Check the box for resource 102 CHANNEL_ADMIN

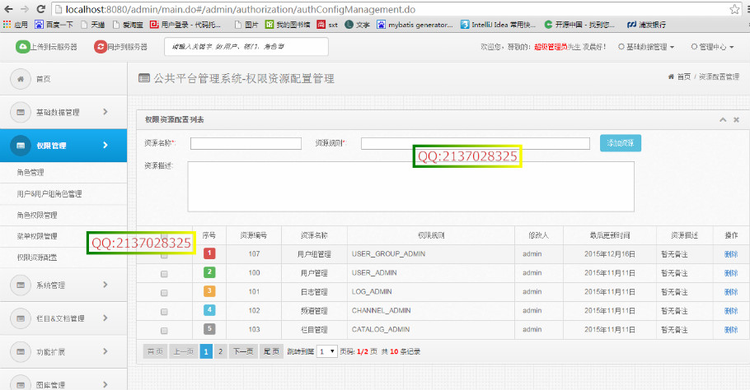(164, 312)
